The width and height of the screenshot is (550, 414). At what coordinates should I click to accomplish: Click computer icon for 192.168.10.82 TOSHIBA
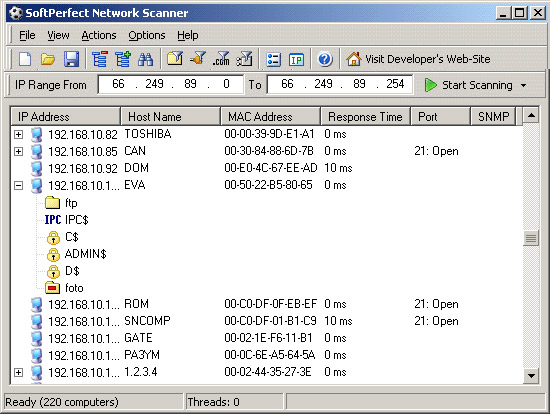[36, 134]
